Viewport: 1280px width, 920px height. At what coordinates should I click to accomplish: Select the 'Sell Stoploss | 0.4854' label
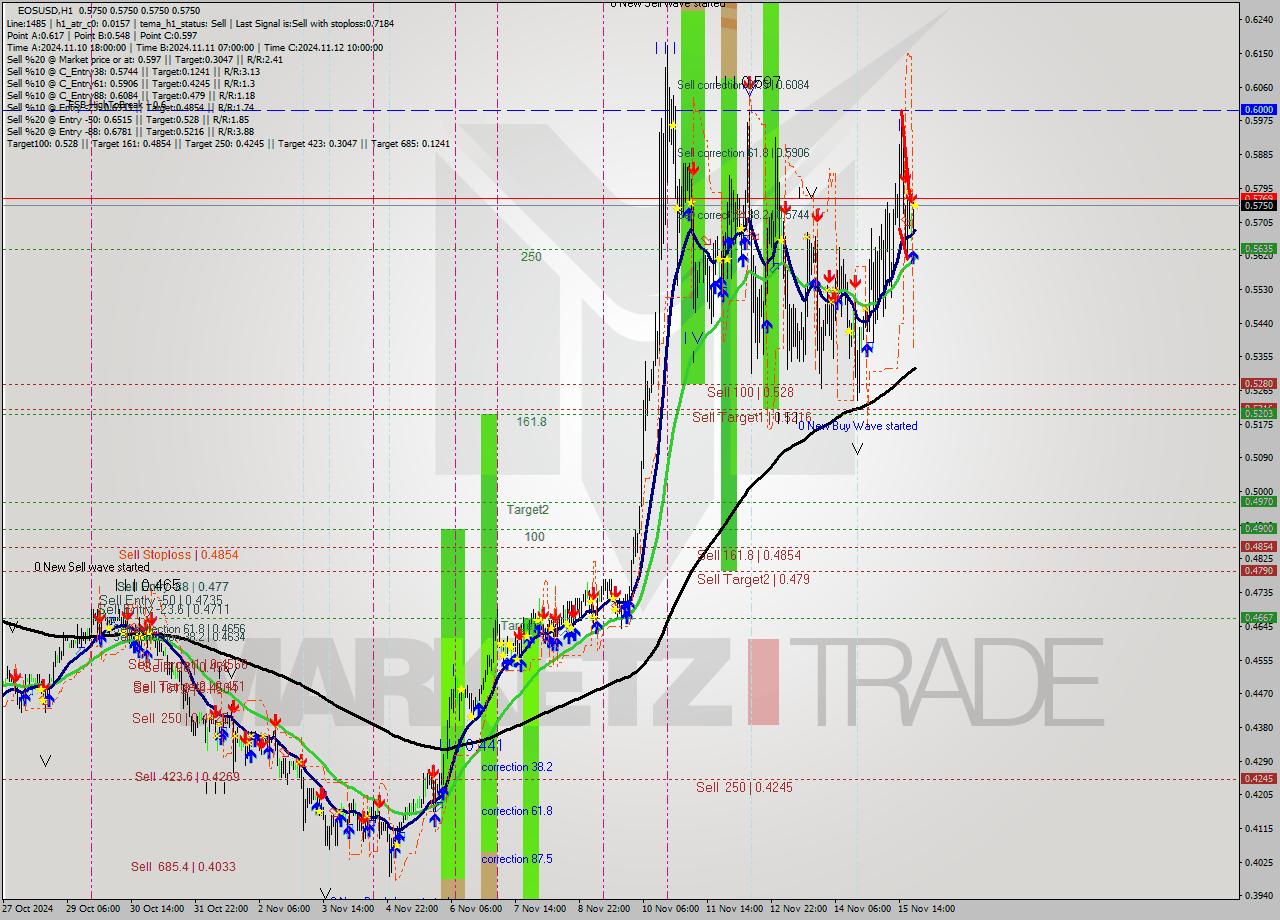click(179, 554)
